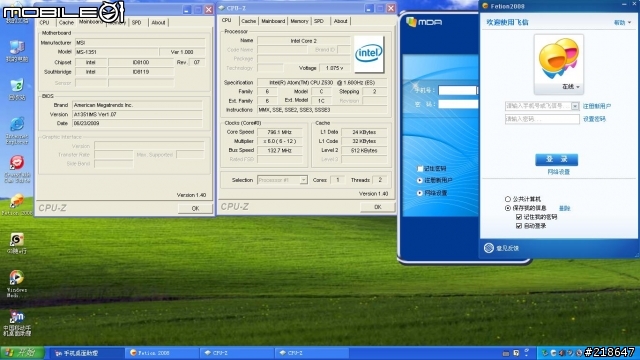Click the Model value MS-1351
640x360 pixels.
click(117, 52)
